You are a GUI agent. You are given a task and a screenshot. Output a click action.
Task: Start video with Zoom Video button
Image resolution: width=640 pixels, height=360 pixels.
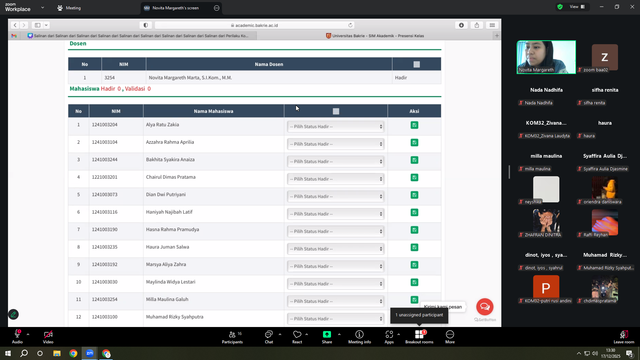pyautogui.click(x=48, y=337)
